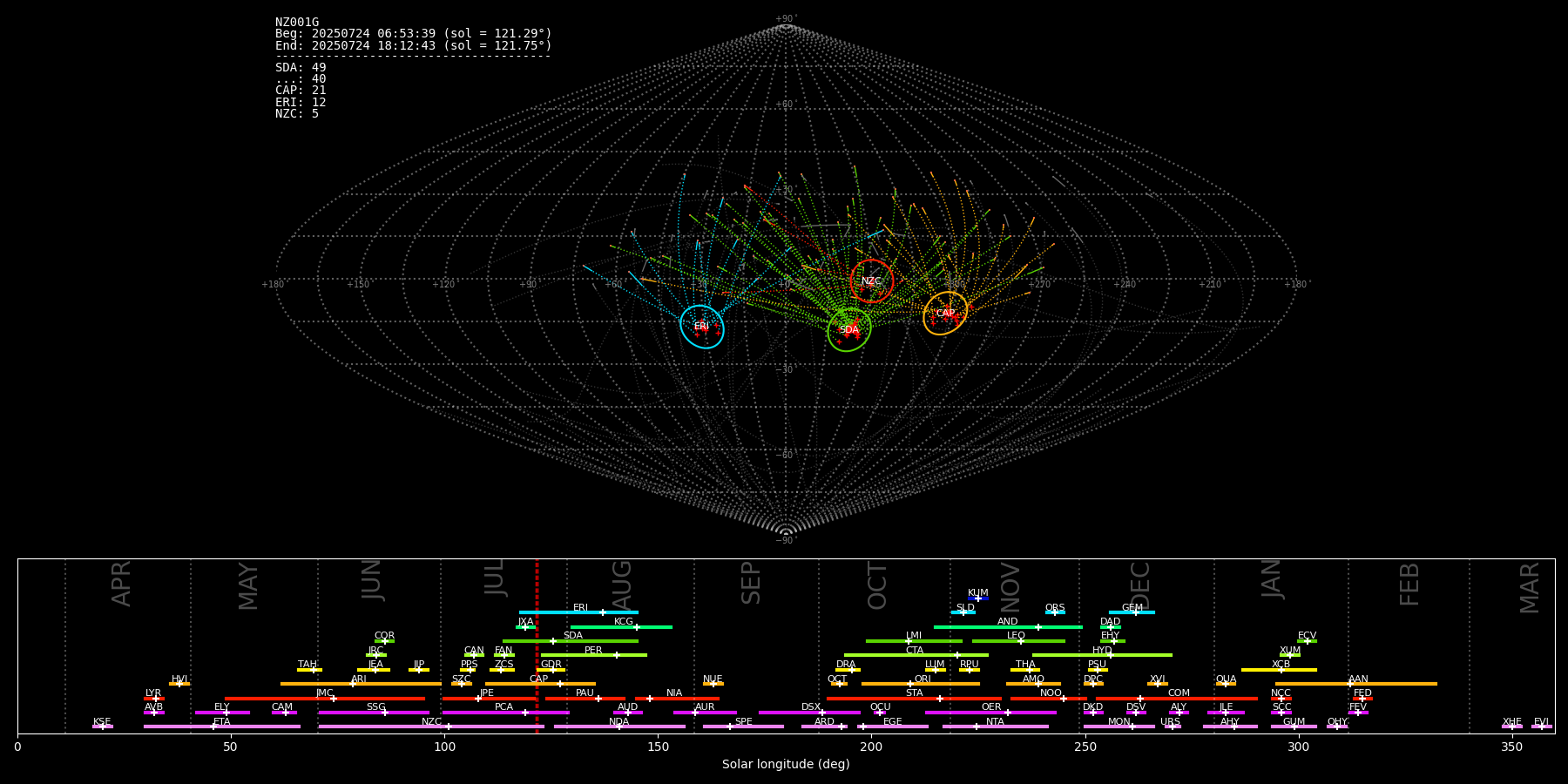Click the ETA shower timeline bar
The image size is (1568, 784).
[x=222, y=727]
